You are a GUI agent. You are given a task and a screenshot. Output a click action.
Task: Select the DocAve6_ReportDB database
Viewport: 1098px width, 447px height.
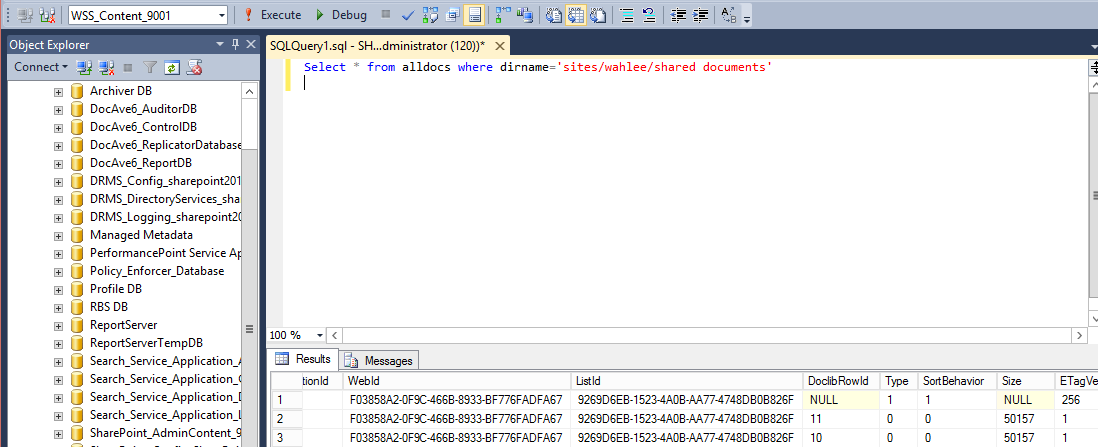coord(141,163)
